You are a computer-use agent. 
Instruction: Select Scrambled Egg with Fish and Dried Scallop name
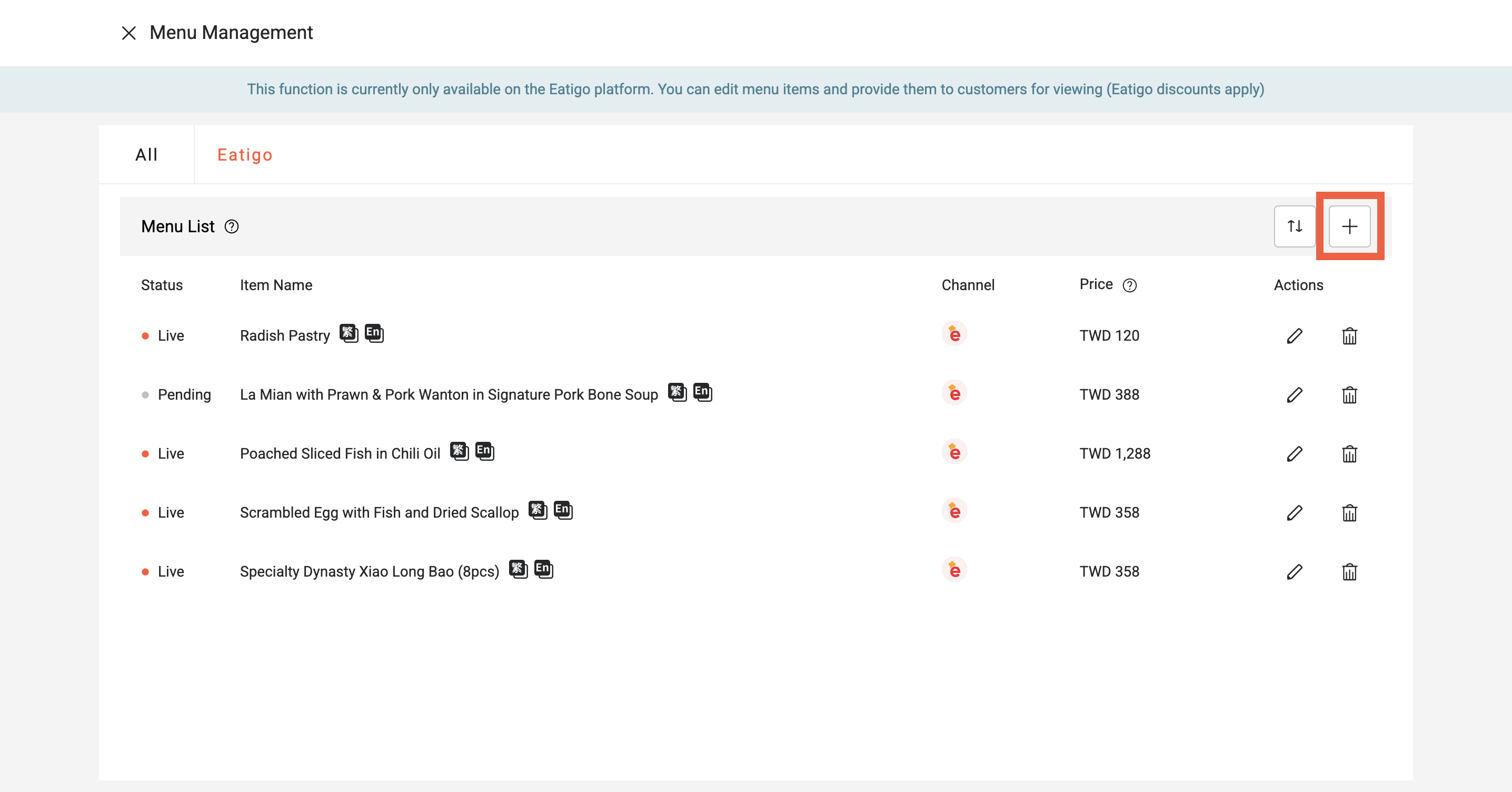[x=379, y=512]
